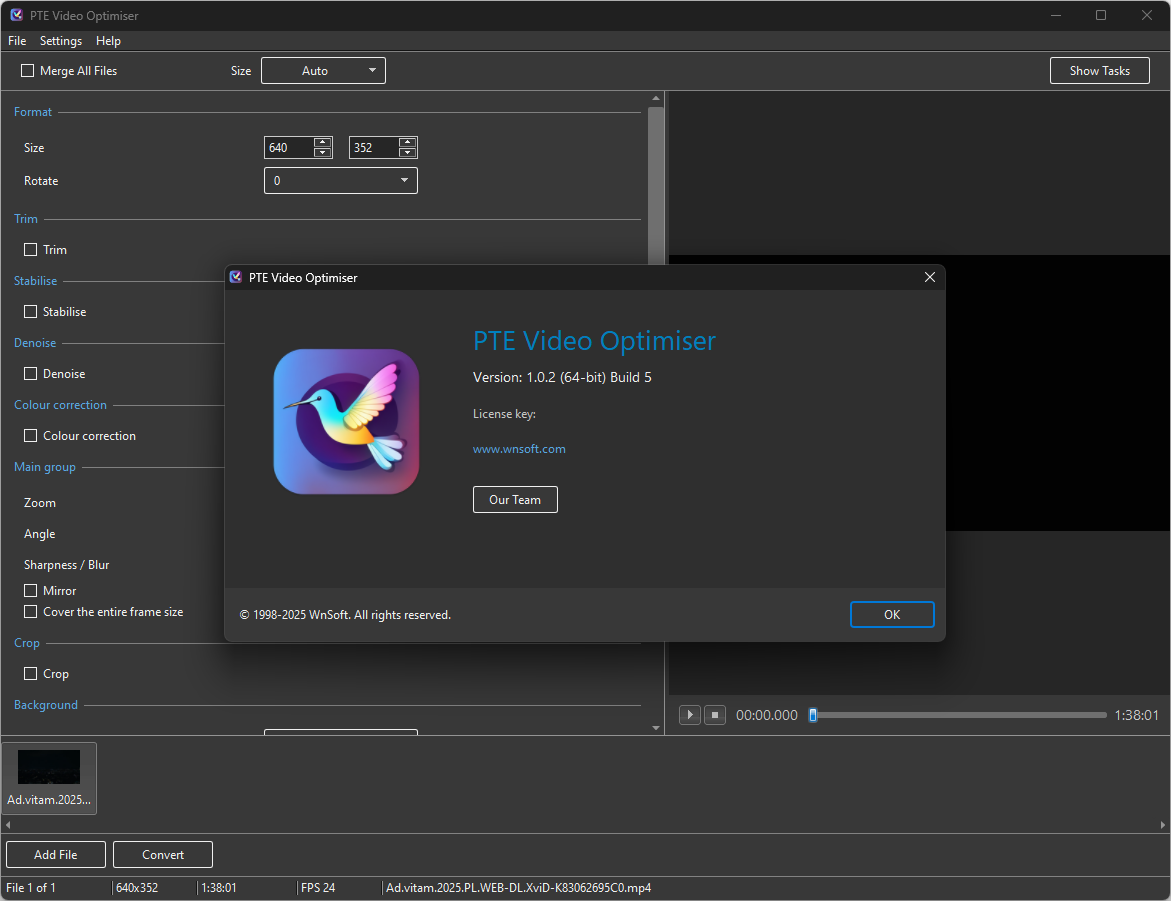Click the height field showing 352

click(374, 148)
